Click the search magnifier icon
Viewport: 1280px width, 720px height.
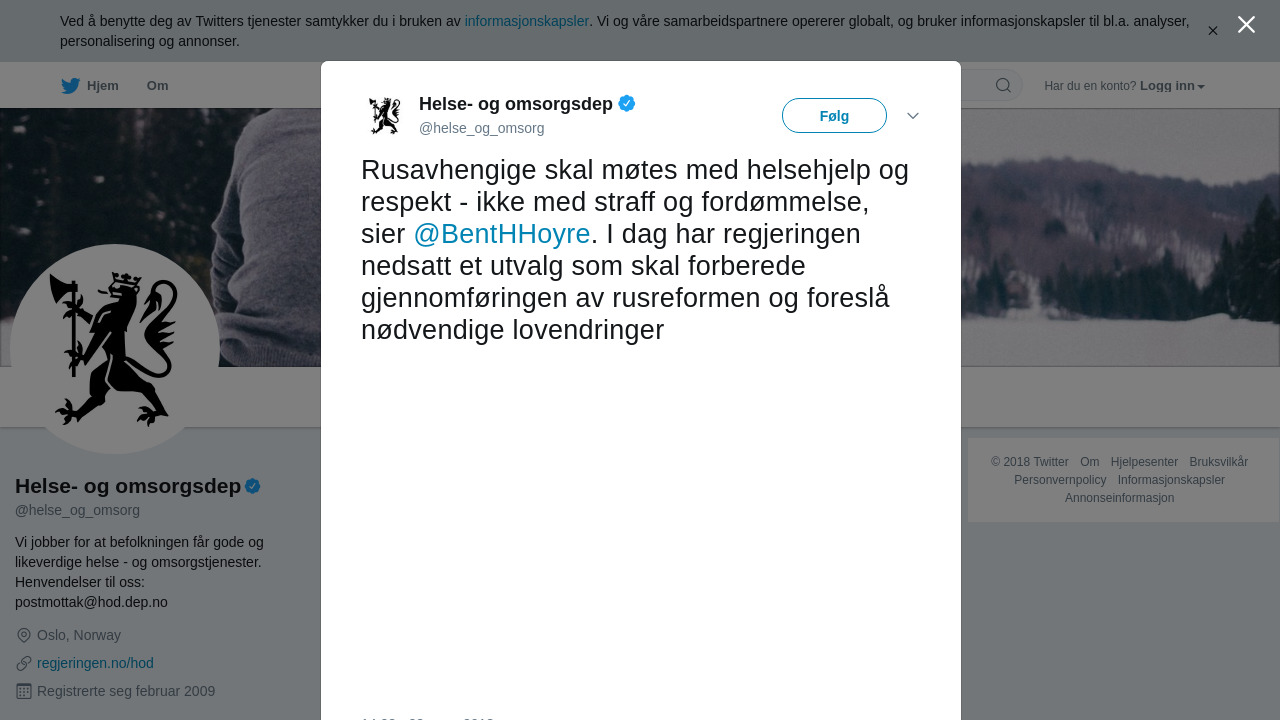(1003, 86)
